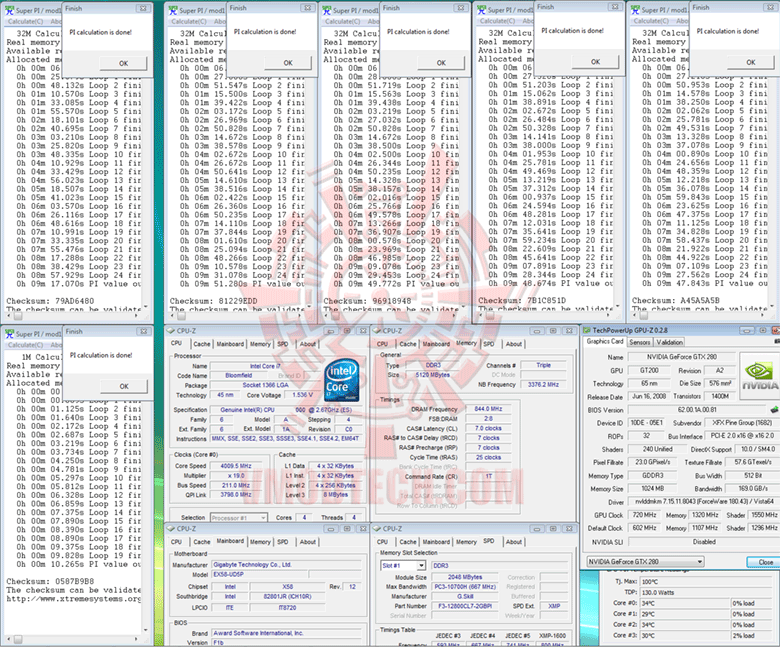Click title icon of CPU-Z Motherboard window
The width and height of the screenshot is (780, 647).
click(171, 529)
